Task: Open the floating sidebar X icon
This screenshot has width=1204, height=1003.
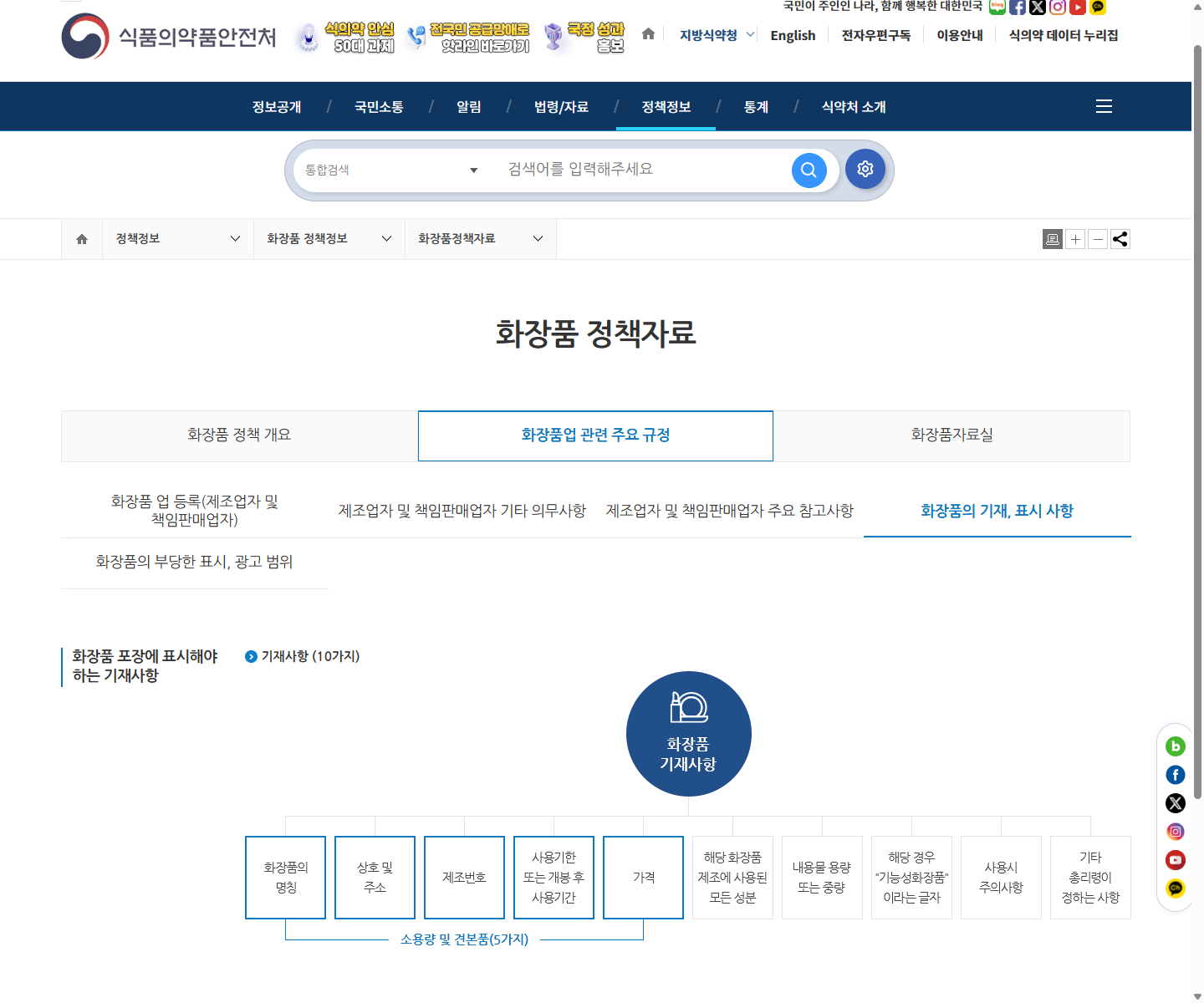Action: coord(1176,803)
